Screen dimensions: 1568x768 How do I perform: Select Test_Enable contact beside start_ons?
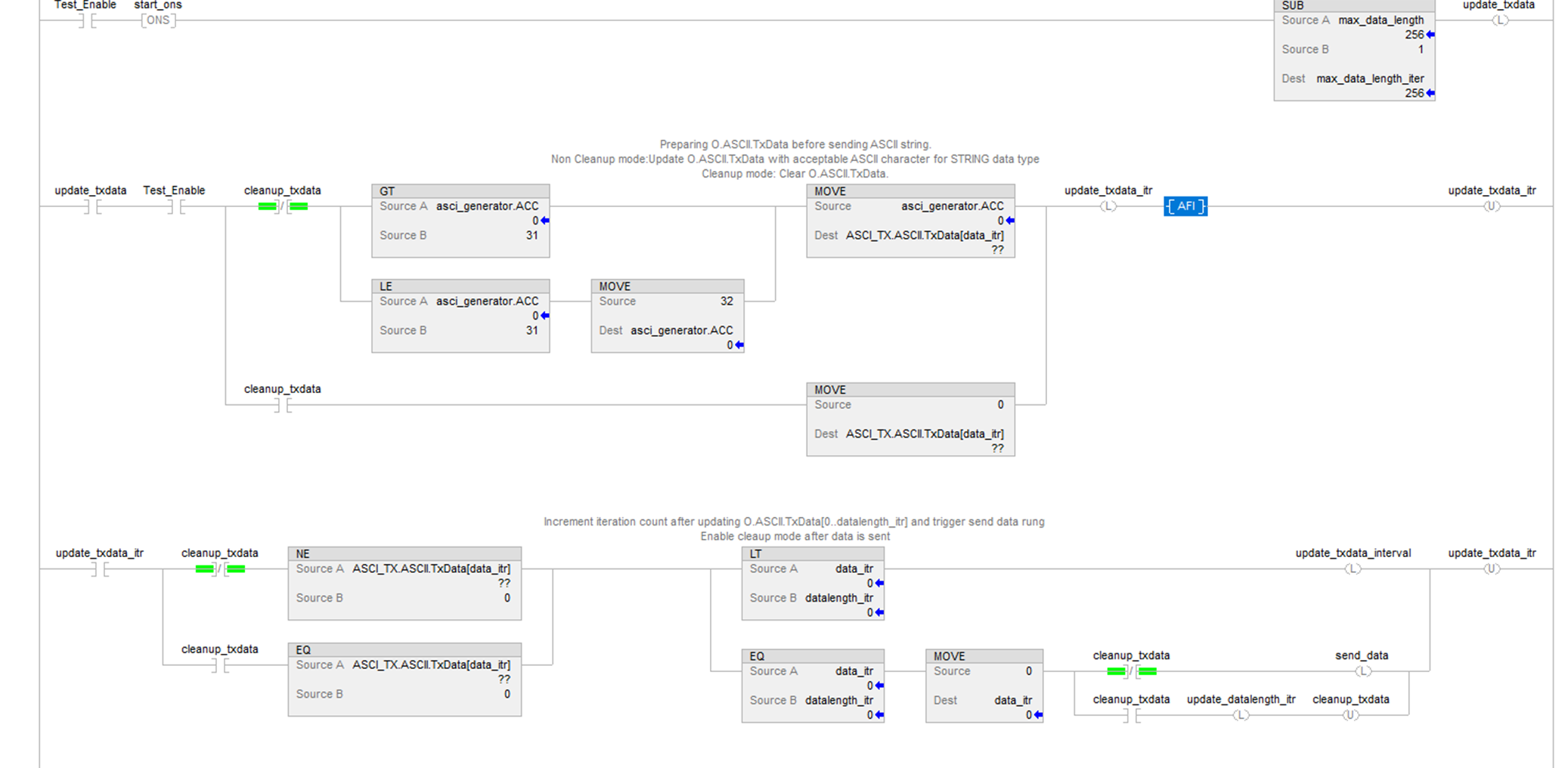(x=85, y=20)
